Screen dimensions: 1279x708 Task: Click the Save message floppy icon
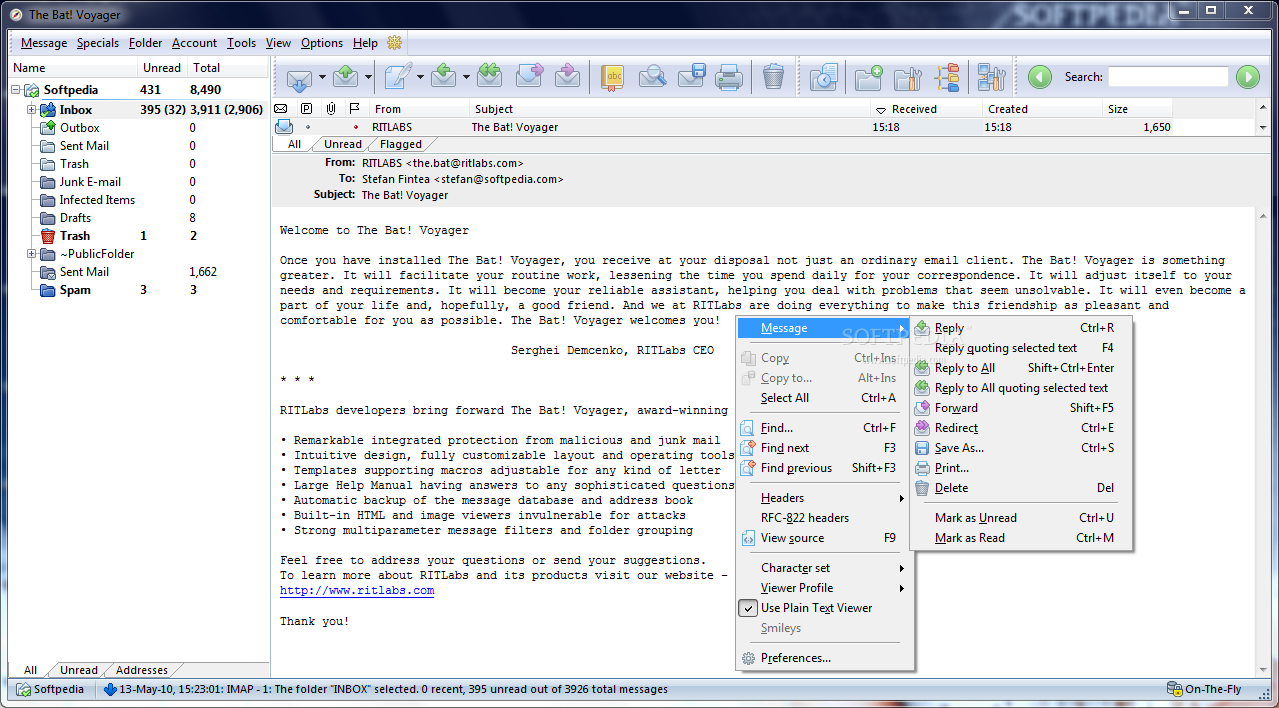692,77
